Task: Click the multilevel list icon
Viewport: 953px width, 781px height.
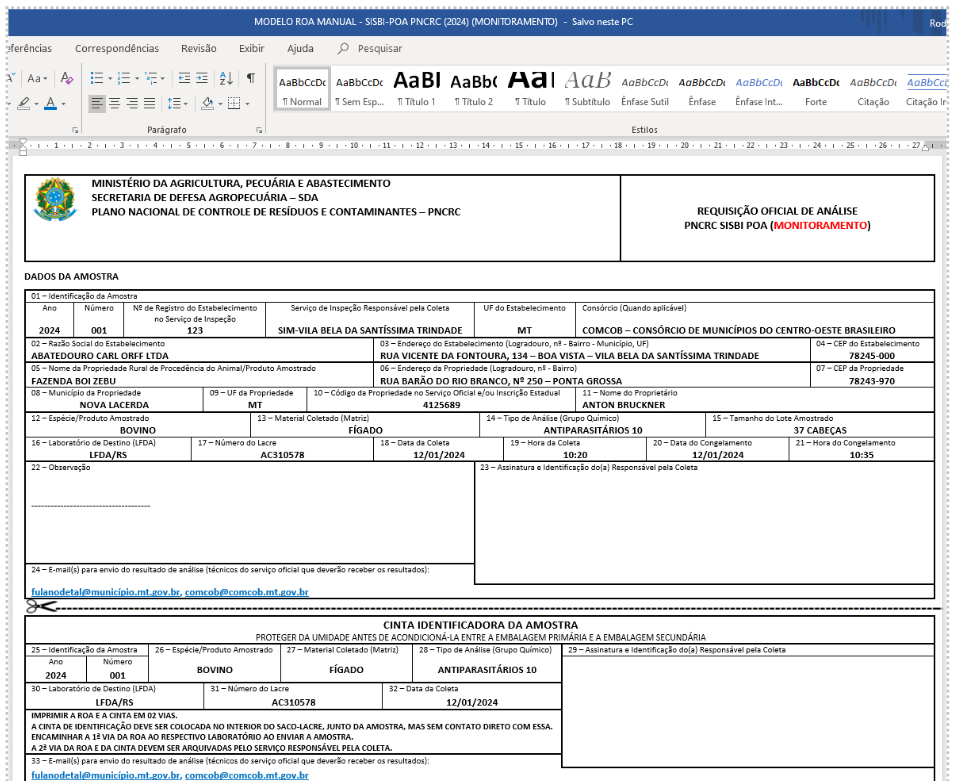Action: coord(151,78)
